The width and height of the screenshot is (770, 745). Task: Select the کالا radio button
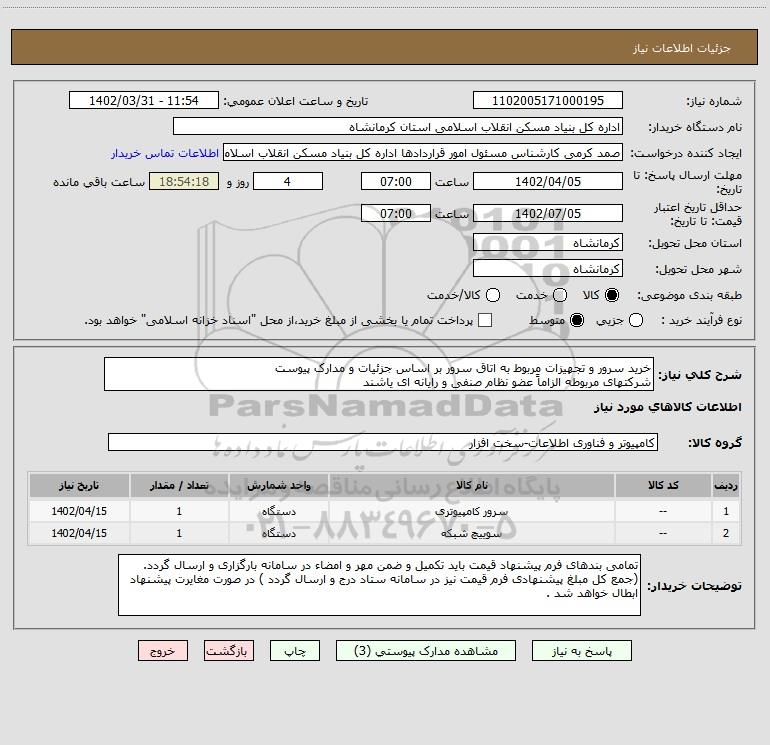pyautogui.click(x=612, y=295)
